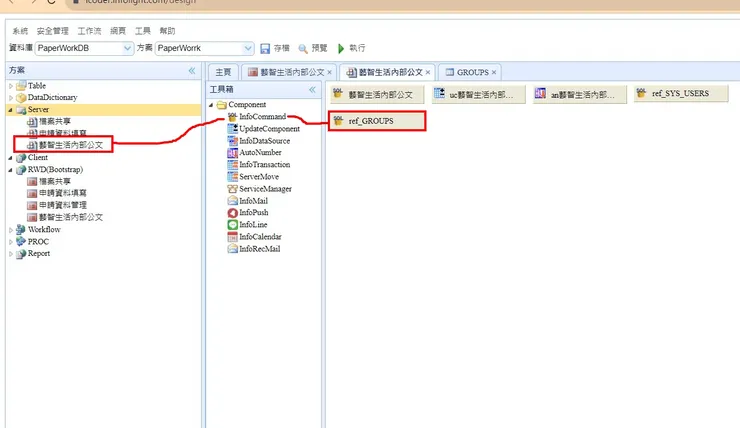This screenshot has width=740, height=428.
Task: Switch to the 主頁 tab
Action: (223, 72)
